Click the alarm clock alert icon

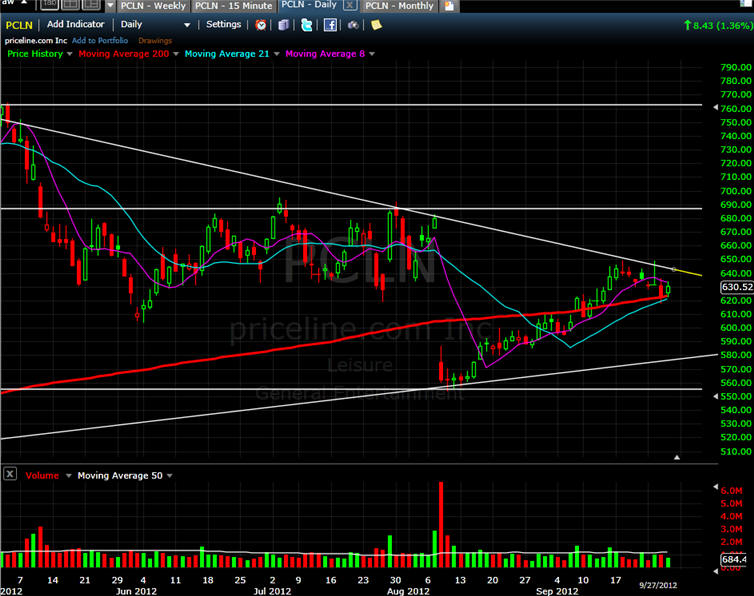click(x=261, y=24)
